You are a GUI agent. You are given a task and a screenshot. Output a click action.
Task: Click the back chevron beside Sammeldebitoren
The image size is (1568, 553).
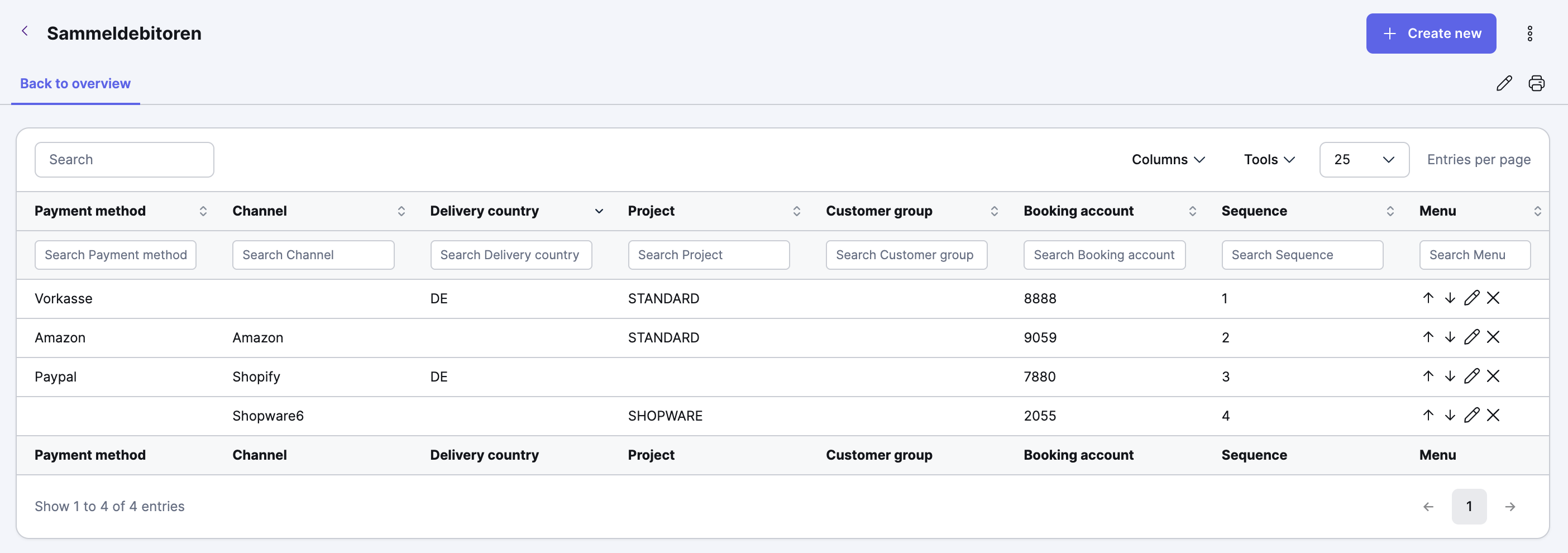(x=25, y=31)
